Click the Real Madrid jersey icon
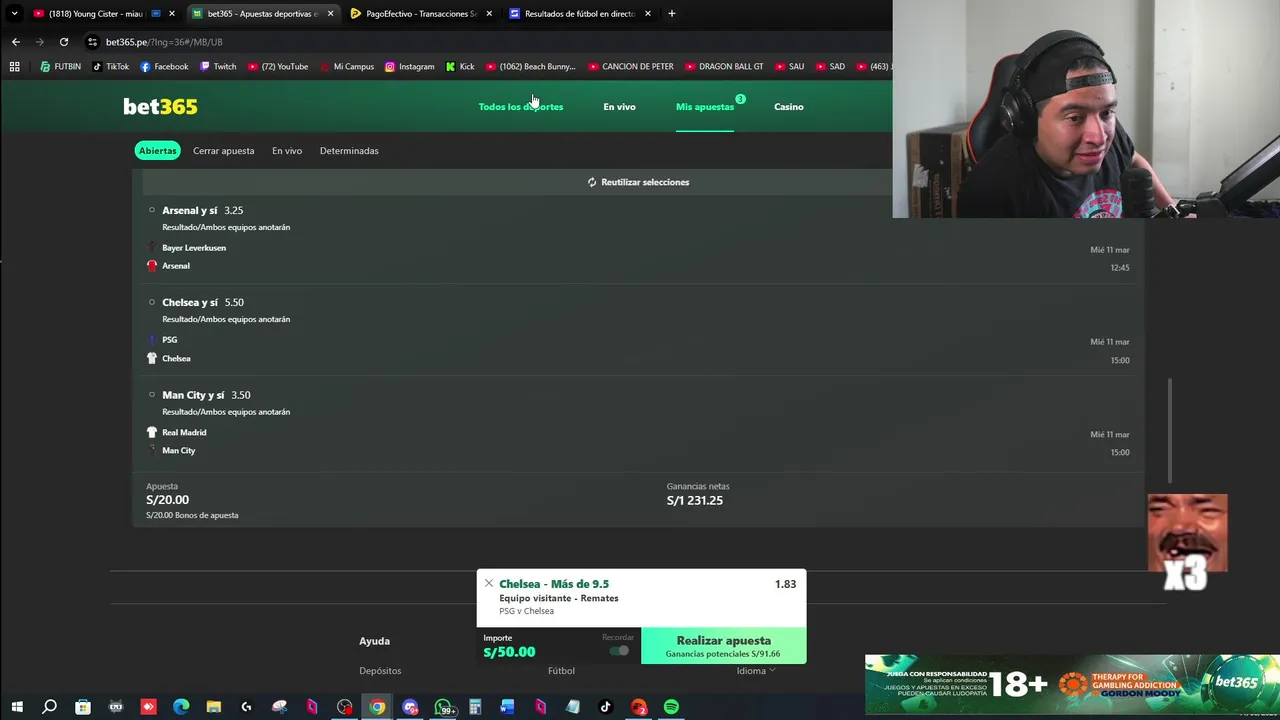 click(x=152, y=432)
